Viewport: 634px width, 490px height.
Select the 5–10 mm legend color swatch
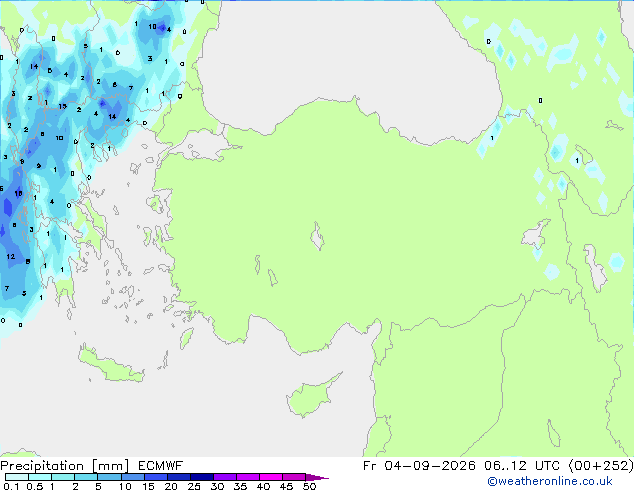[110, 477]
